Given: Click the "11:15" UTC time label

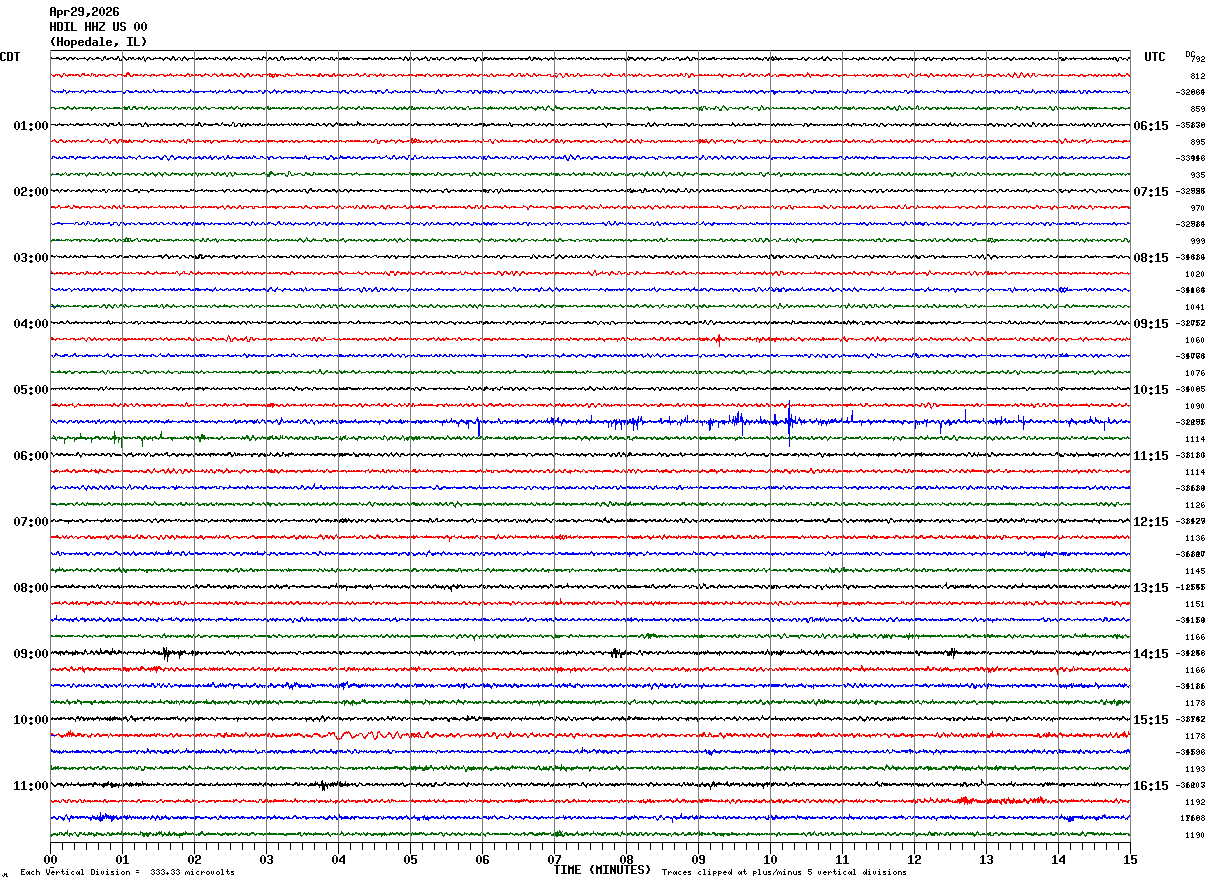Looking at the screenshot, I should [1151, 456].
